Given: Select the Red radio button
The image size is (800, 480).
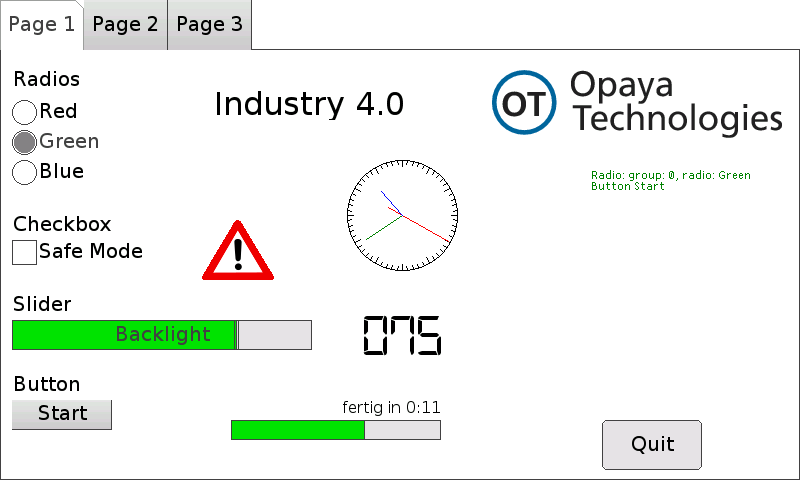Looking at the screenshot, I should pyautogui.click(x=24, y=112).
